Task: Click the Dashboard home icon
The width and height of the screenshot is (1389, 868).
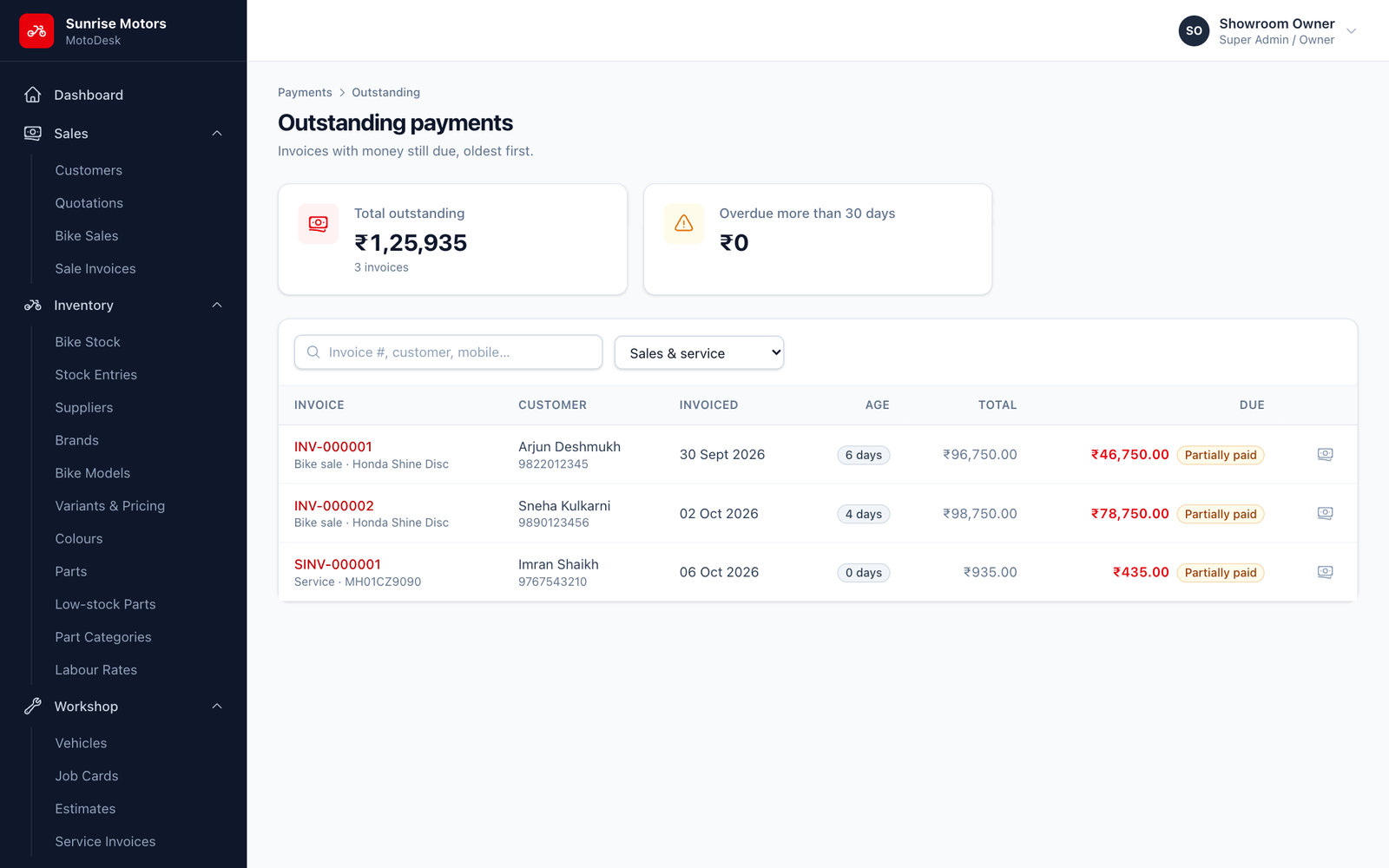Action: (x=33, y=95)
